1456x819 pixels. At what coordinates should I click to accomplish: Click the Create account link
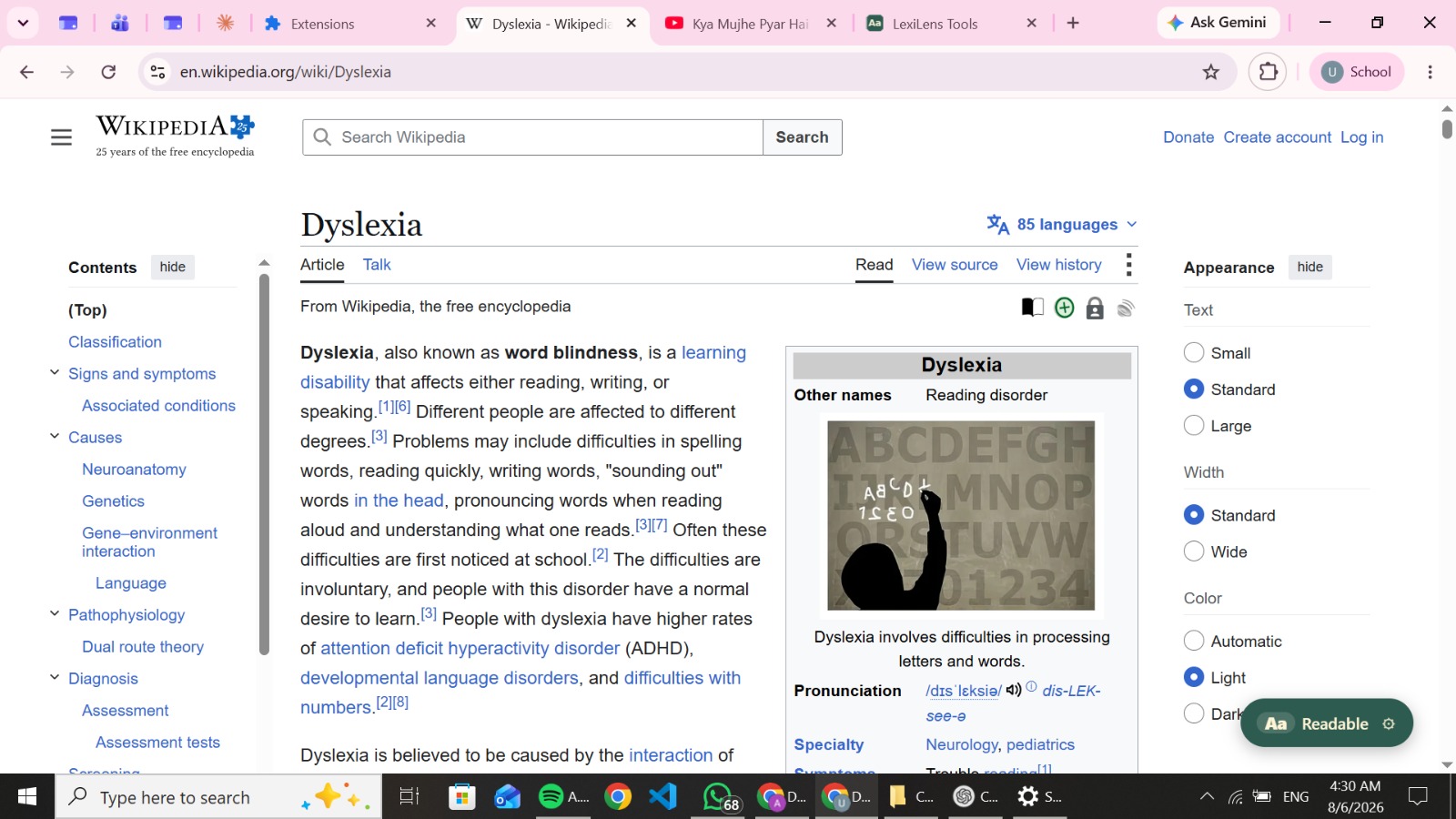tap(1277, 137)
